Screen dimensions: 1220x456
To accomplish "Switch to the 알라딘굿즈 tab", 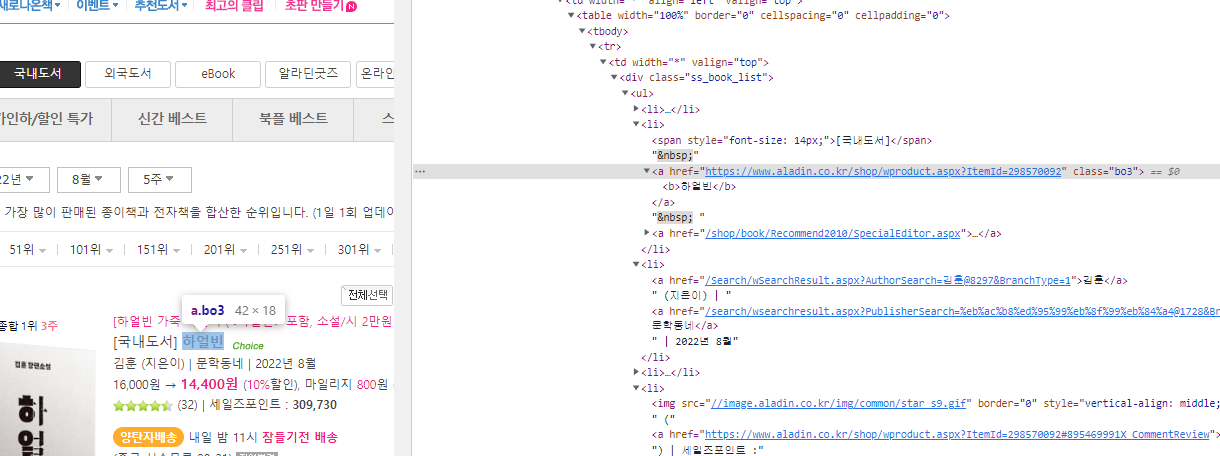I will (x=308, y=74).
